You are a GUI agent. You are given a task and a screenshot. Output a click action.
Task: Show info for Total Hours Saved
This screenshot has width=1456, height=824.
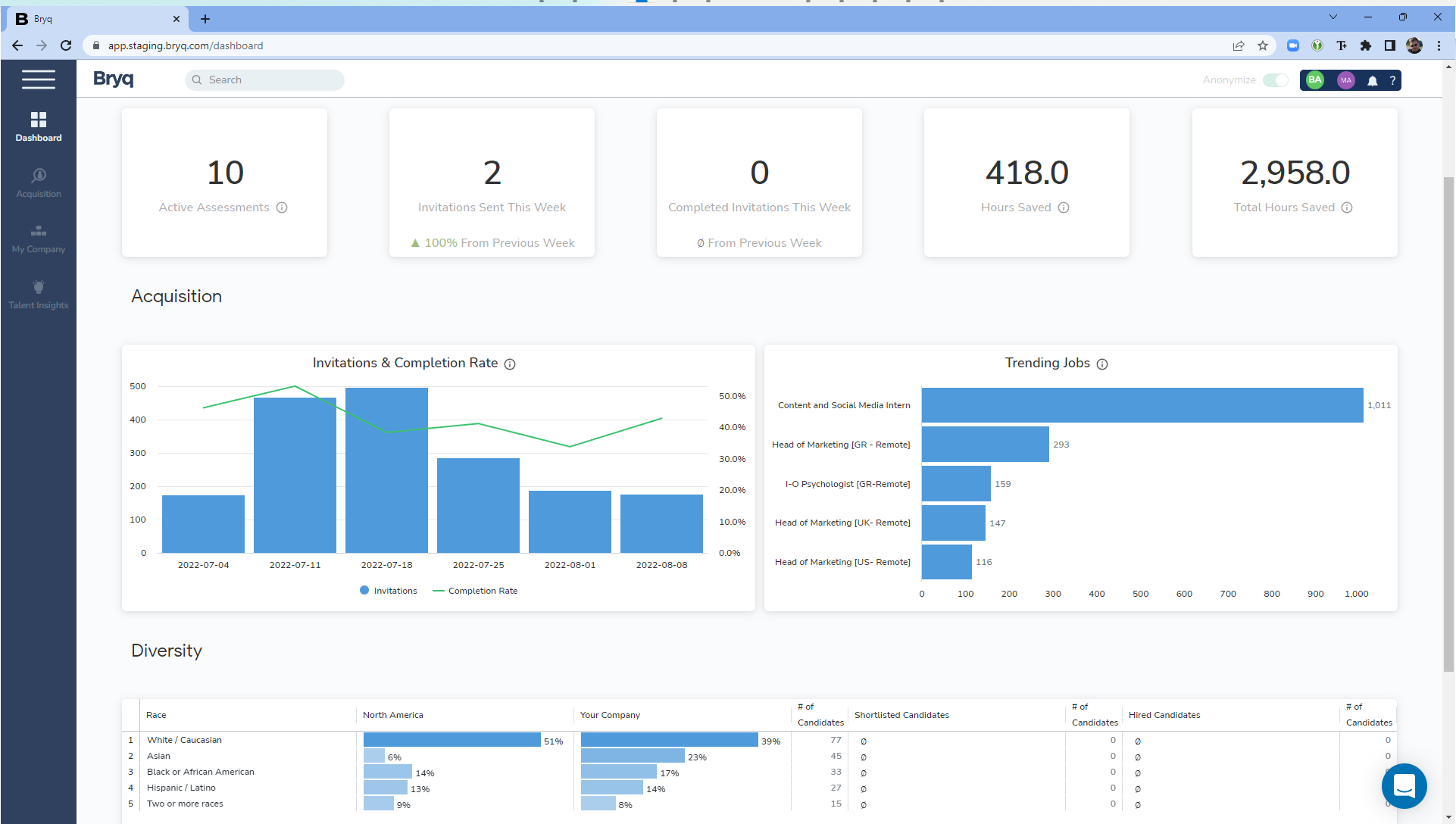(1347, 208)
